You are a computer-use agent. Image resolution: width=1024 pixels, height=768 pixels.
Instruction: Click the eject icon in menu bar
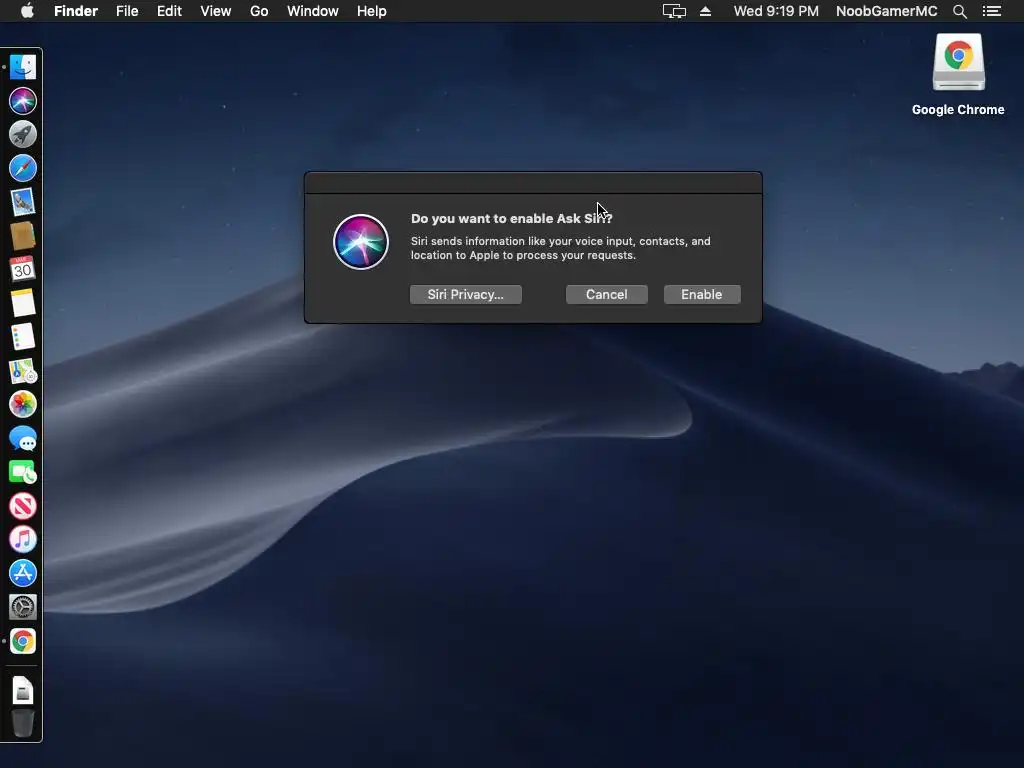tap(705, 11)
